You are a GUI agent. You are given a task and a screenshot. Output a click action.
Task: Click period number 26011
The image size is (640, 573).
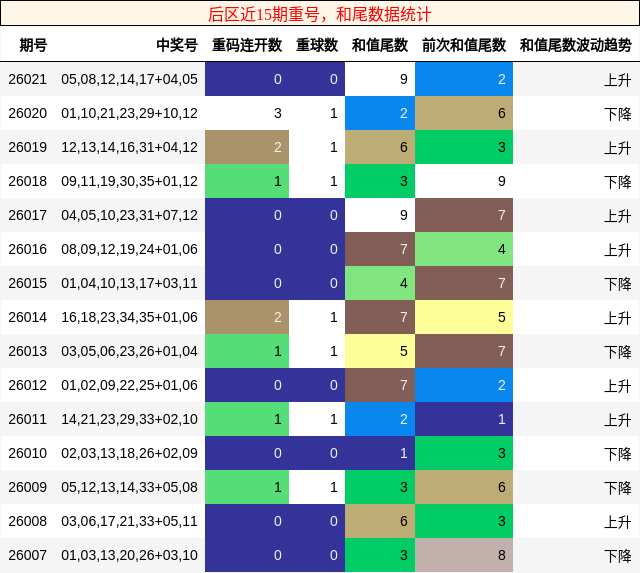28,419
